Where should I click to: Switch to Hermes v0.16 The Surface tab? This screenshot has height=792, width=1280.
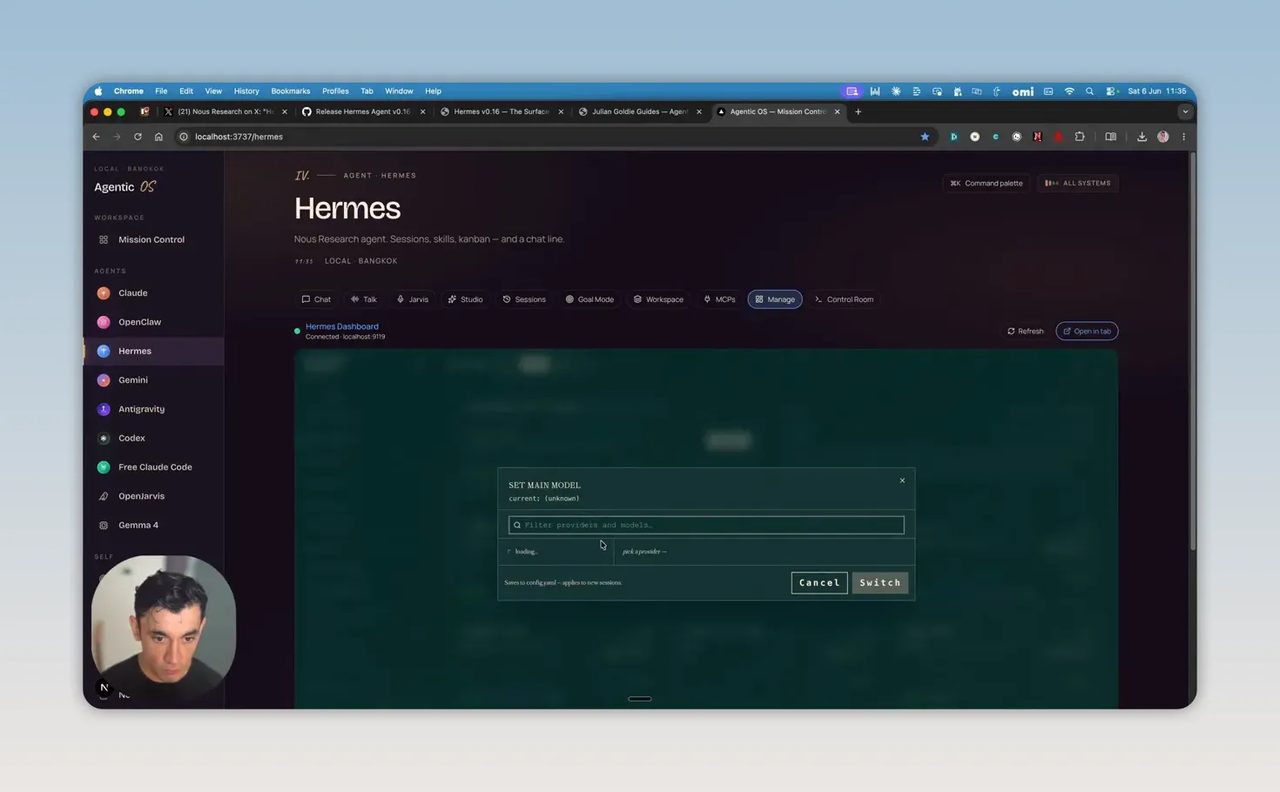[501, 112]
